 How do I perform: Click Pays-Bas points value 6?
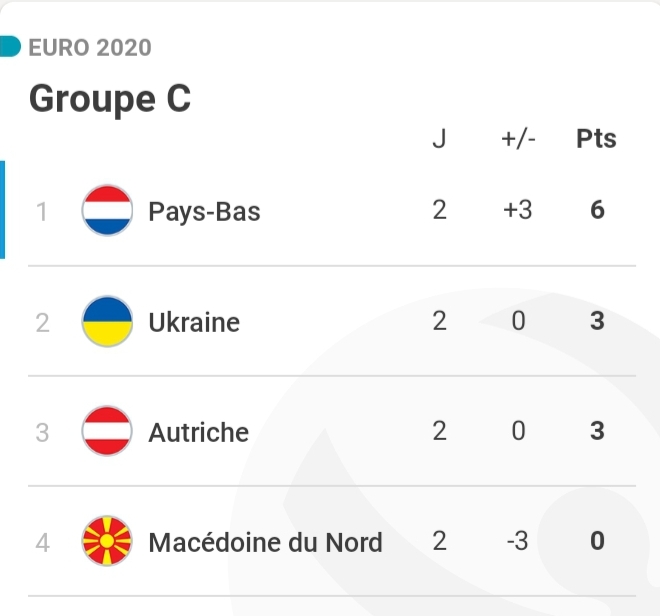597,211
